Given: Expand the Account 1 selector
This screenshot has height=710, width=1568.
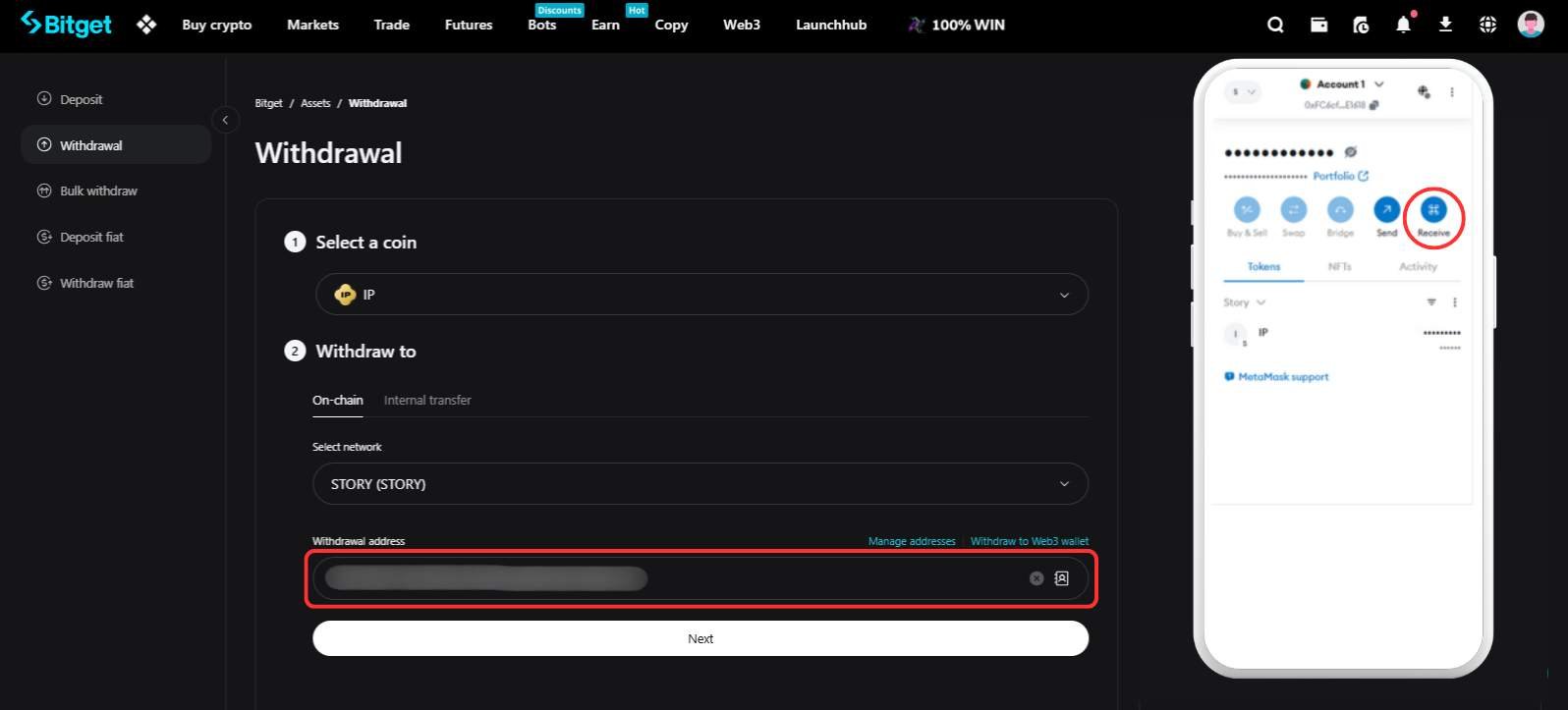Looking at the screenshot, I should (x=1341, y=84).
